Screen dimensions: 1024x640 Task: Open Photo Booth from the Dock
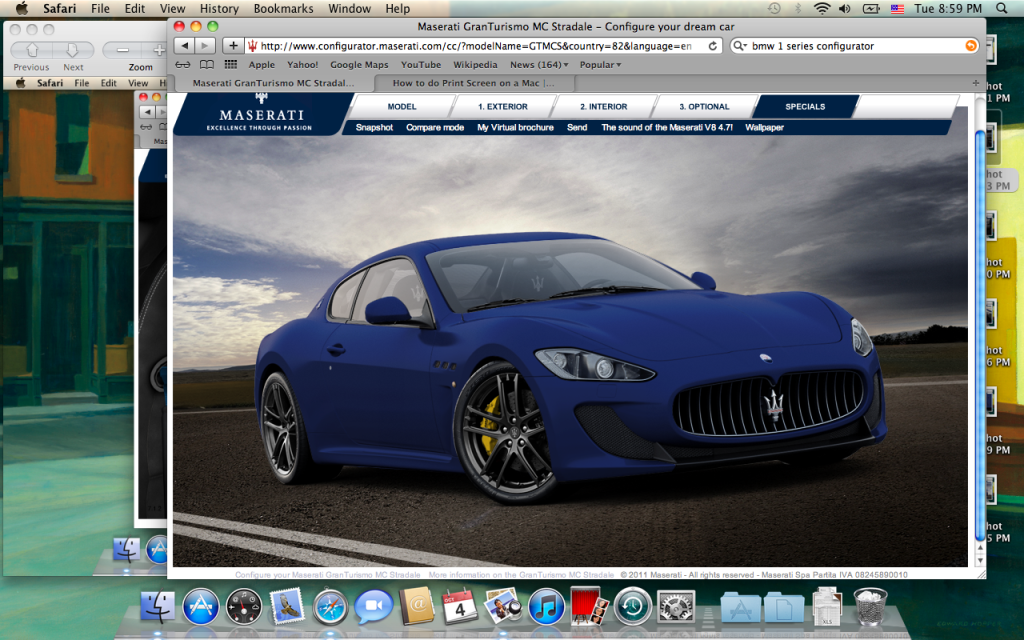coord(589,606)
